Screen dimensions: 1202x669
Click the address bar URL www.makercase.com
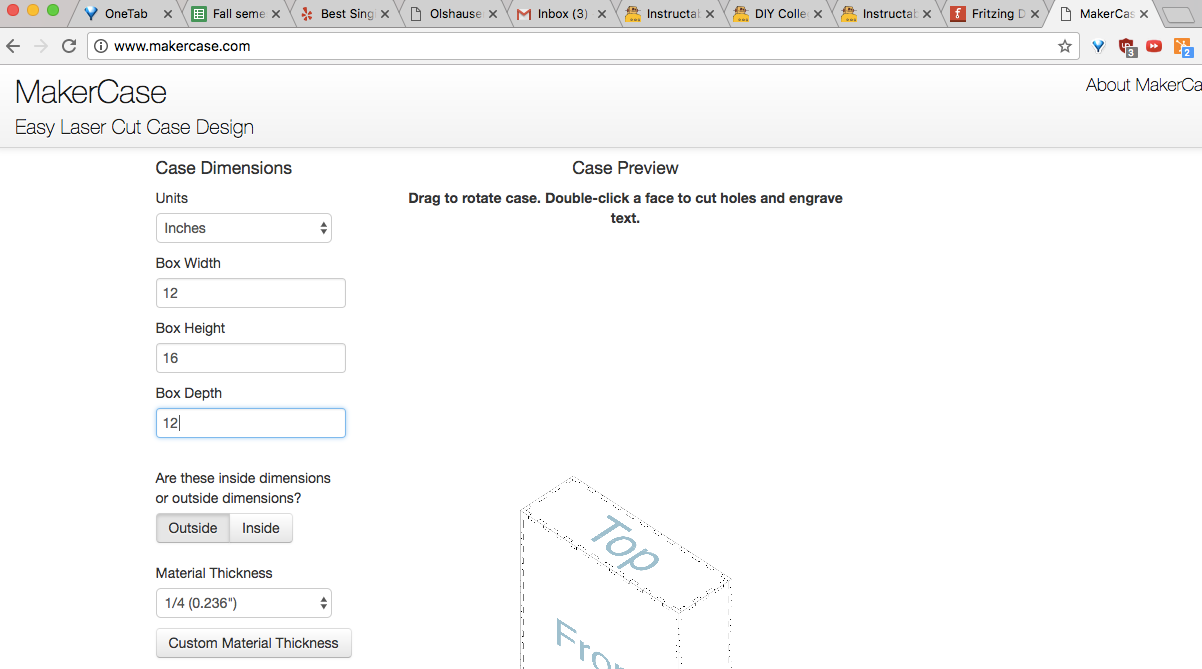182,46
